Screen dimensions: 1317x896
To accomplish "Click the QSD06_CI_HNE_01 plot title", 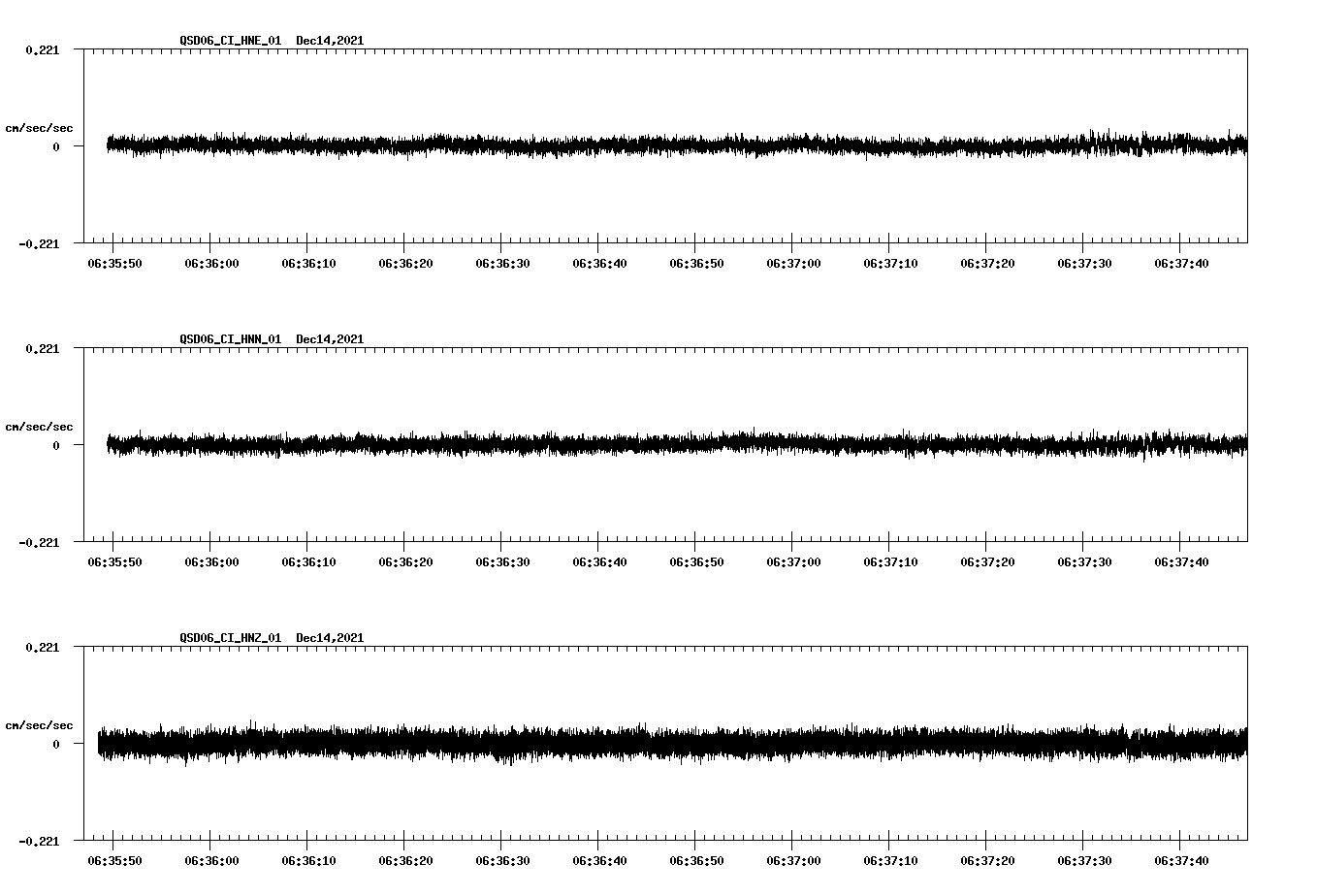I will (x=231, y=41).
